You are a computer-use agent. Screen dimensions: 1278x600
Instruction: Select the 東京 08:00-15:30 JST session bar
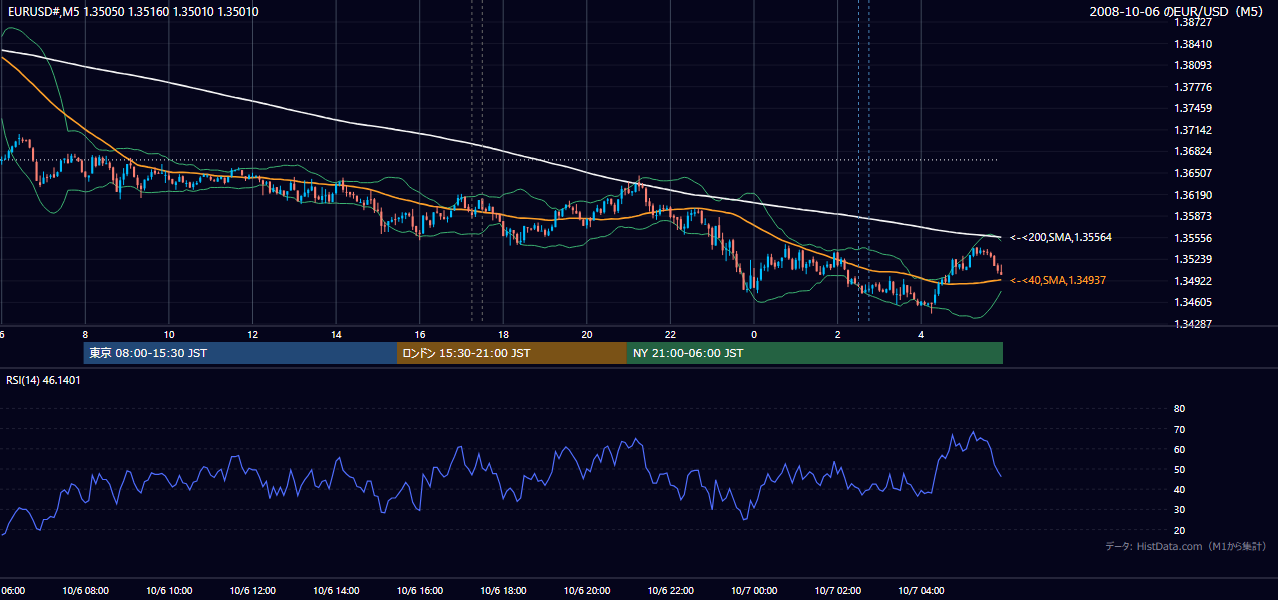click(x=240, y=353)
